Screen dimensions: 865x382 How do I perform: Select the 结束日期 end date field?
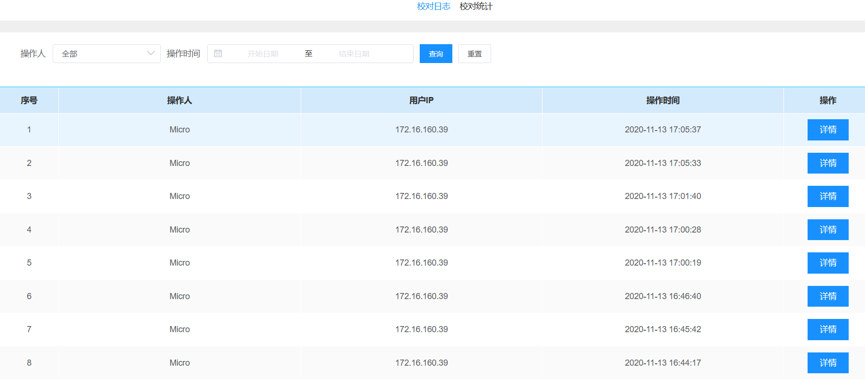[354, 54]
